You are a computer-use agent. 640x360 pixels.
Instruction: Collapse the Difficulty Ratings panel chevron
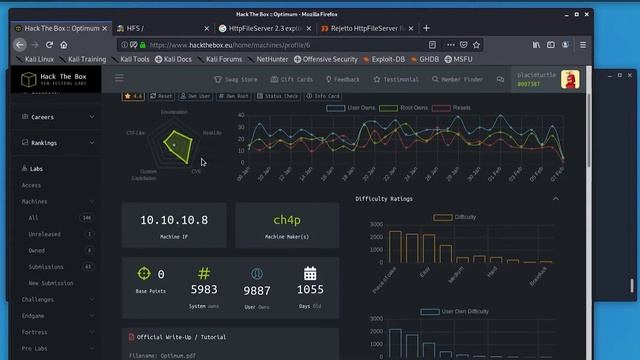tap(556, 199)
